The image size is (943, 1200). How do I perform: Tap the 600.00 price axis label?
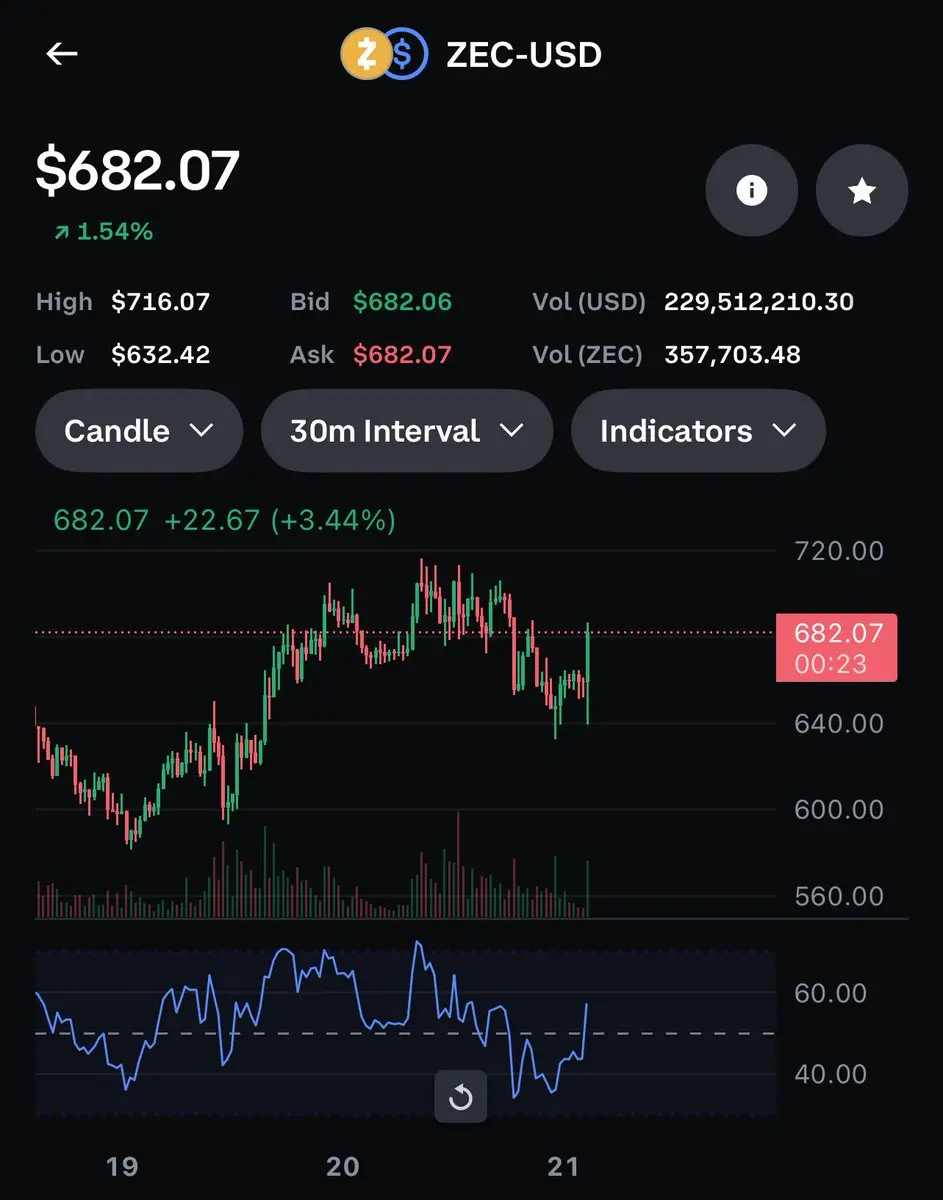pos(839,809)
